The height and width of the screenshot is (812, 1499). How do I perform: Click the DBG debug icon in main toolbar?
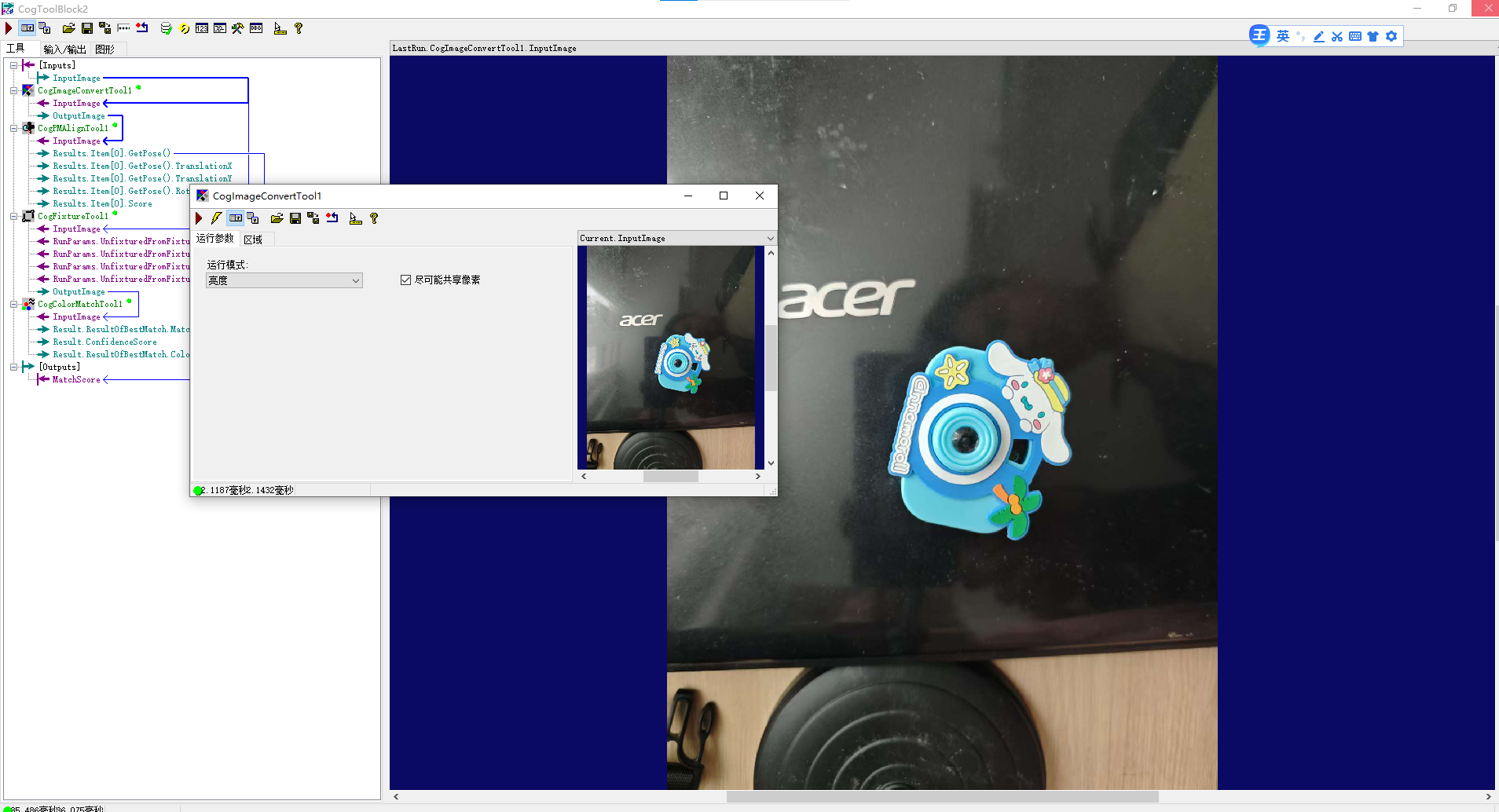click(256, 28)
